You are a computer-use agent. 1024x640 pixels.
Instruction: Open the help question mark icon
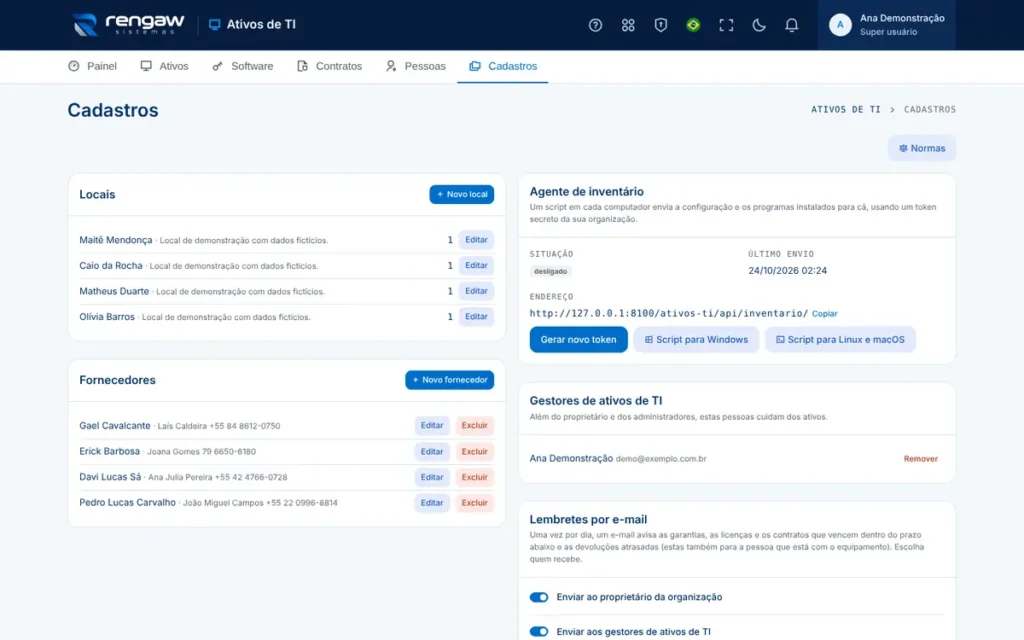coord(595,25)
